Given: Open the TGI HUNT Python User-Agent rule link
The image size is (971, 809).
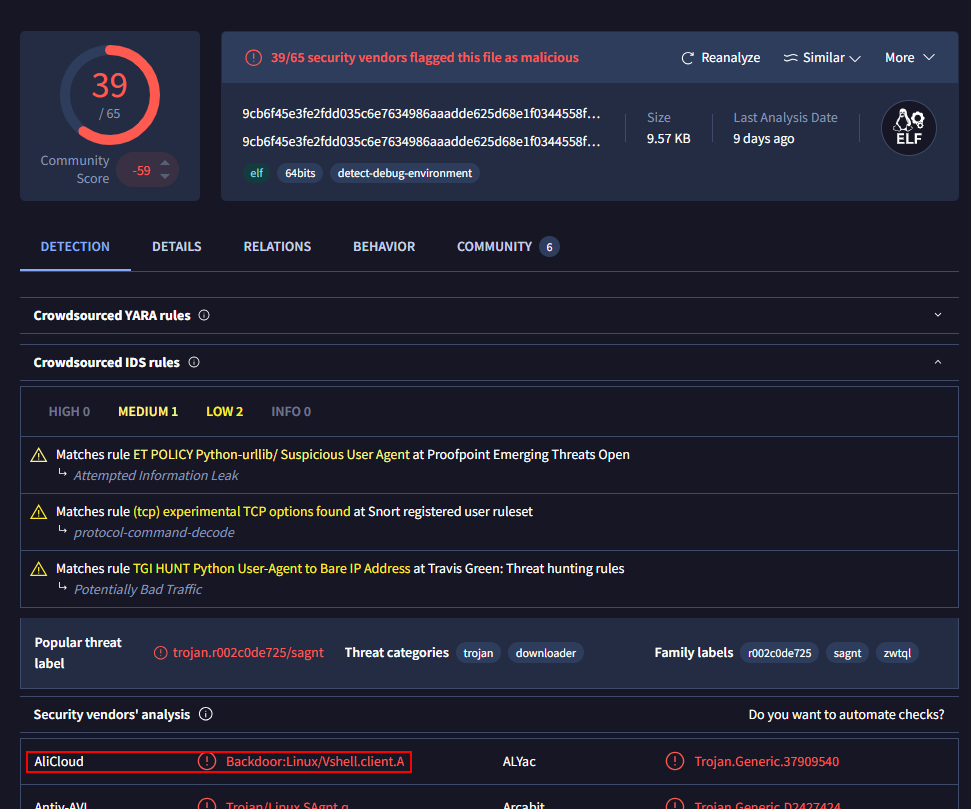Looking at the screenshot, I should click(271, 569).
